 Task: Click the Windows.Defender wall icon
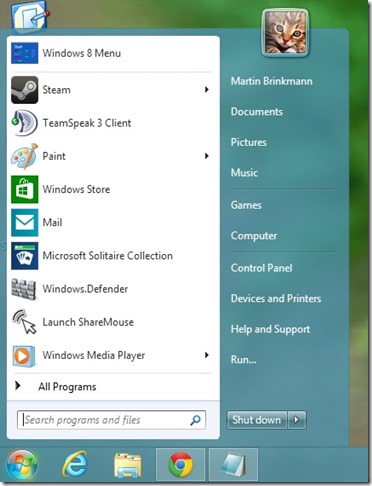coord(24,289)
